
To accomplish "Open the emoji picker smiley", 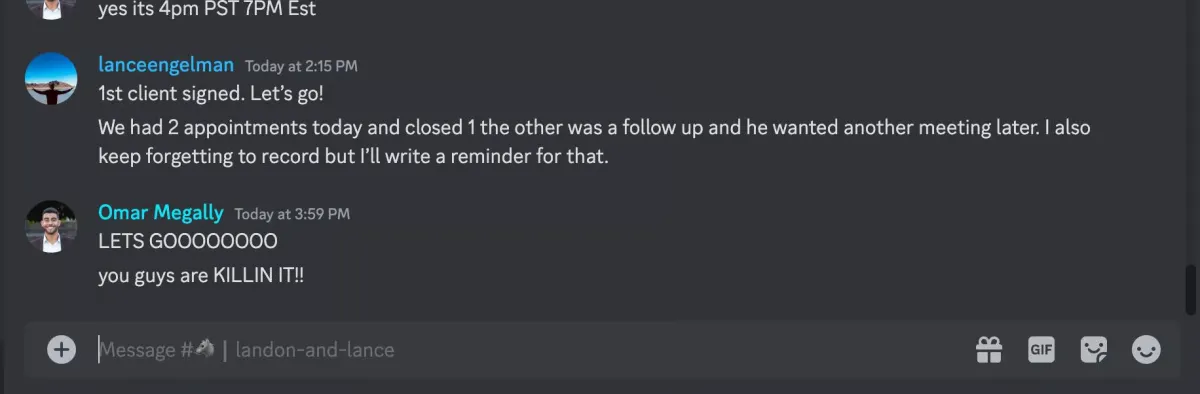I will pos(1146,349).
